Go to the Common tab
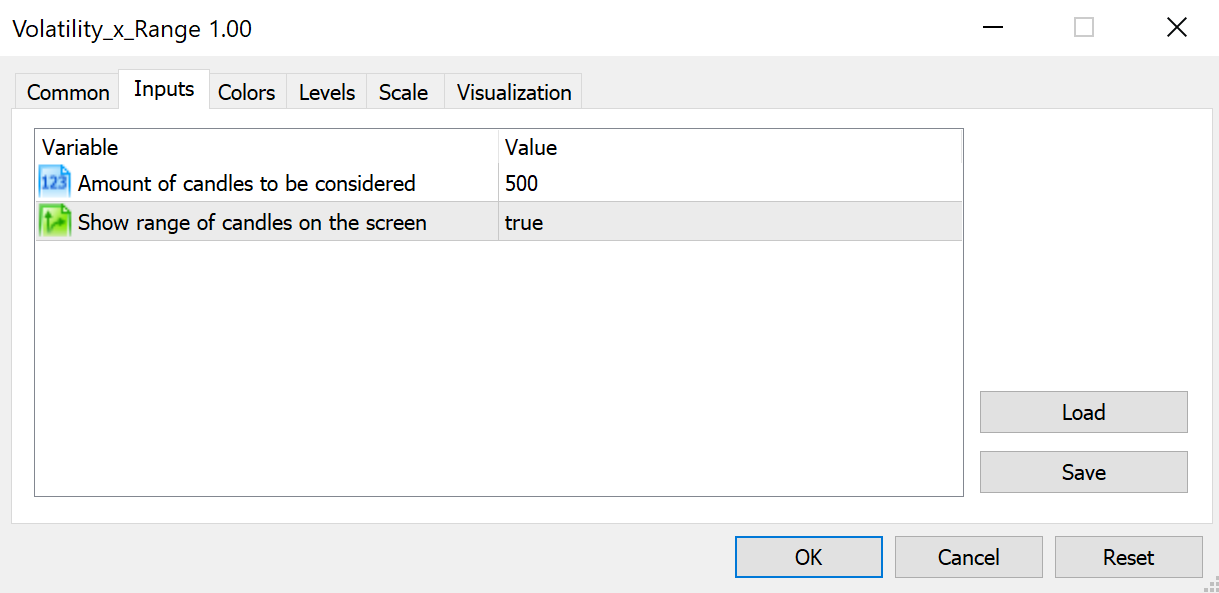This screenshot has height=593, width=1219. coord(66,92)
